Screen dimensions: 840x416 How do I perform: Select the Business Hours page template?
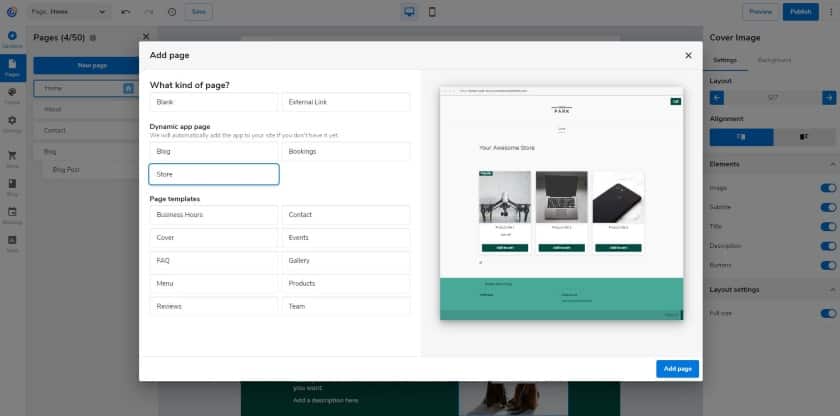point(214,215)
